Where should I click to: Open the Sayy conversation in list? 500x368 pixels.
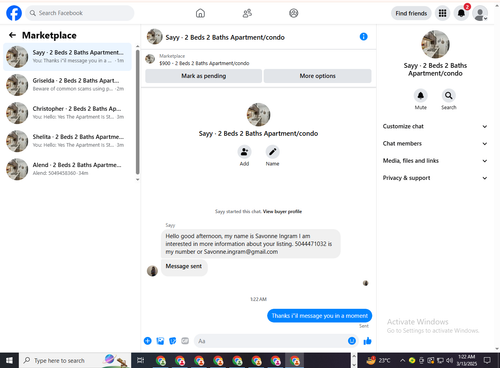pyautogui.click(x=67, y=57)
